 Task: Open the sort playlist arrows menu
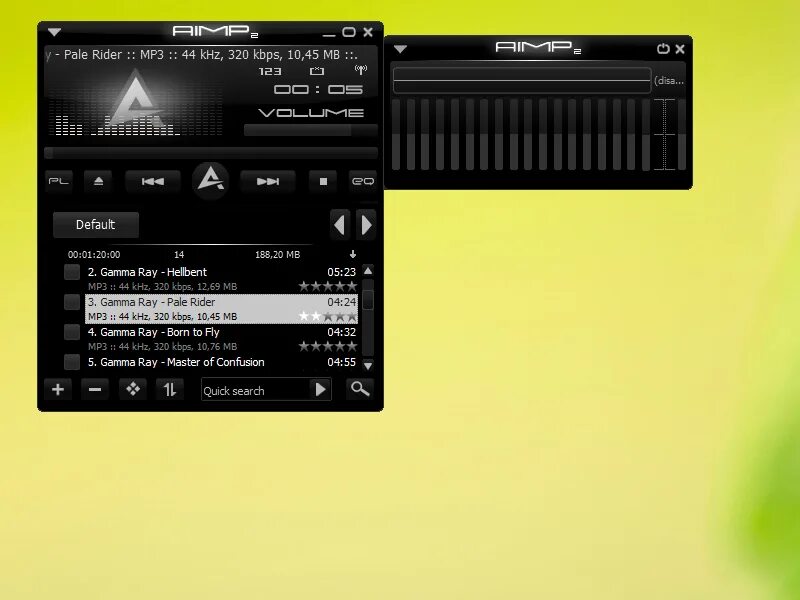coord(170,390)
